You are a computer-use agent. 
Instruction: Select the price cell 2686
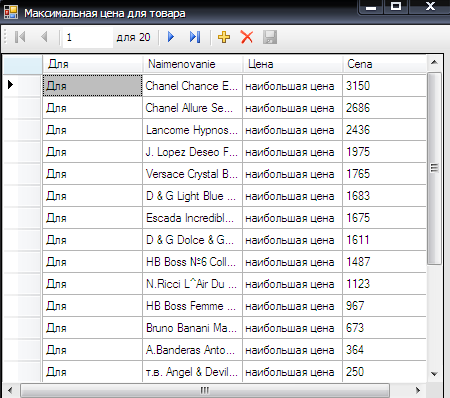tap(384, 108)
